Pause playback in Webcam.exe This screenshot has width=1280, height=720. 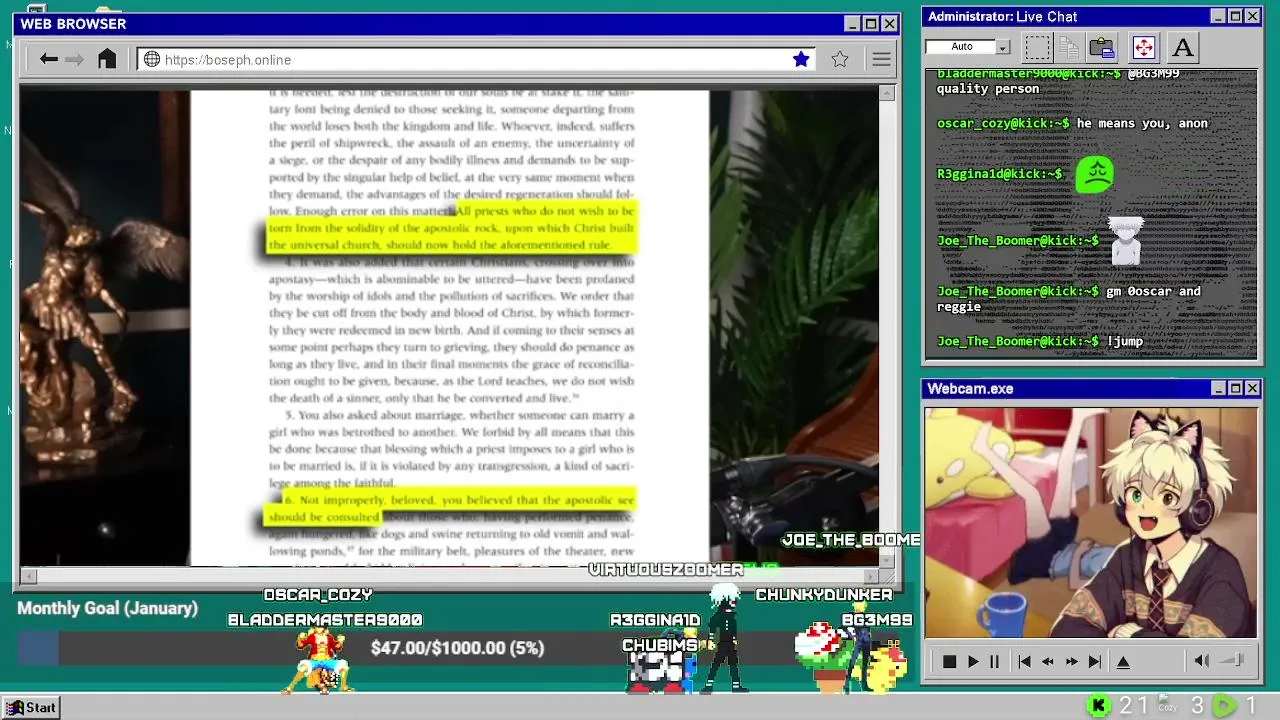pyautogui.click(x=994, y=661)
